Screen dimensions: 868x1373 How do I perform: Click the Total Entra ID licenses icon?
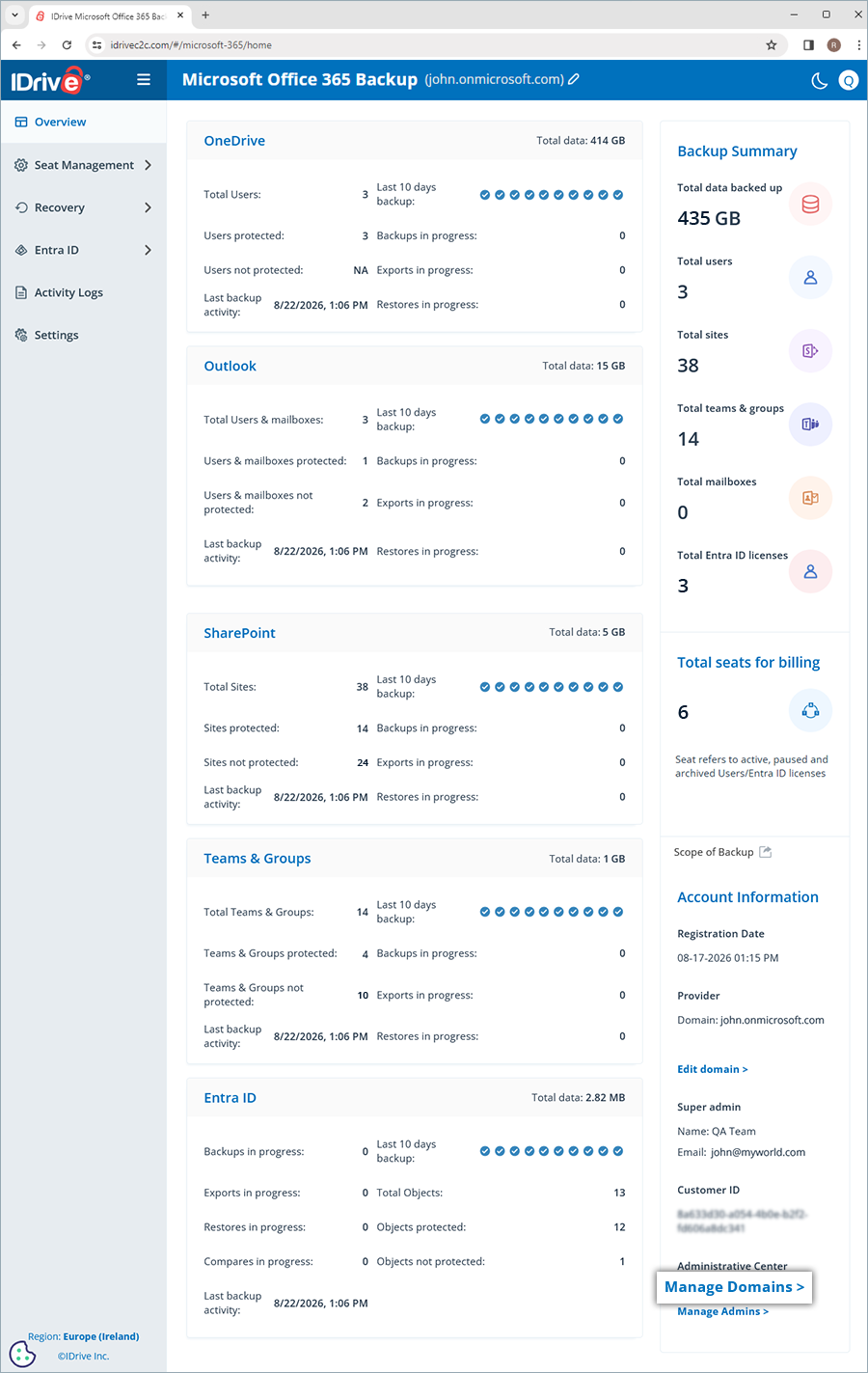pyautogui.click(x=810, y=571)
